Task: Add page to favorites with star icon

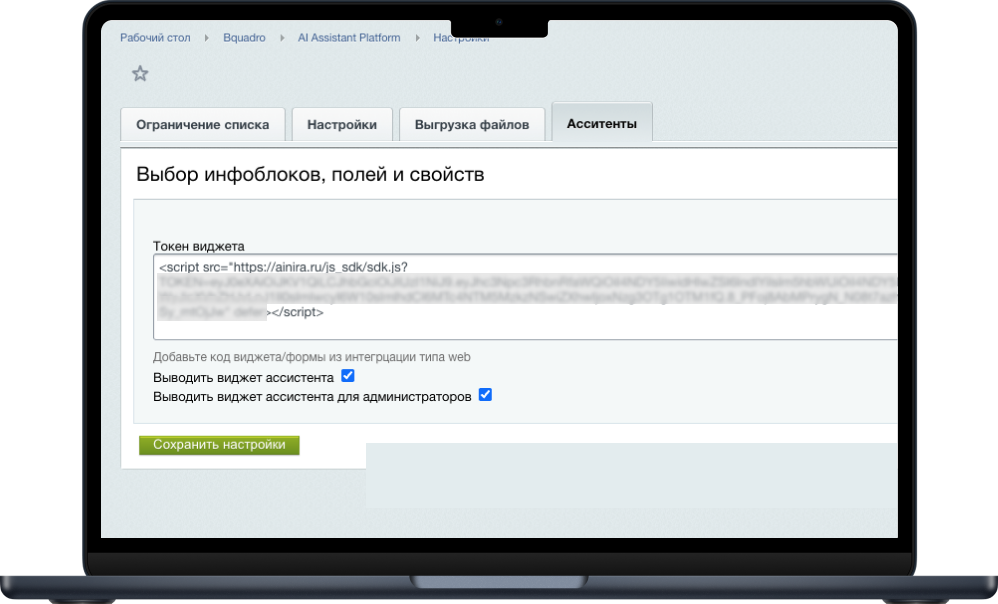Action: 140,74
